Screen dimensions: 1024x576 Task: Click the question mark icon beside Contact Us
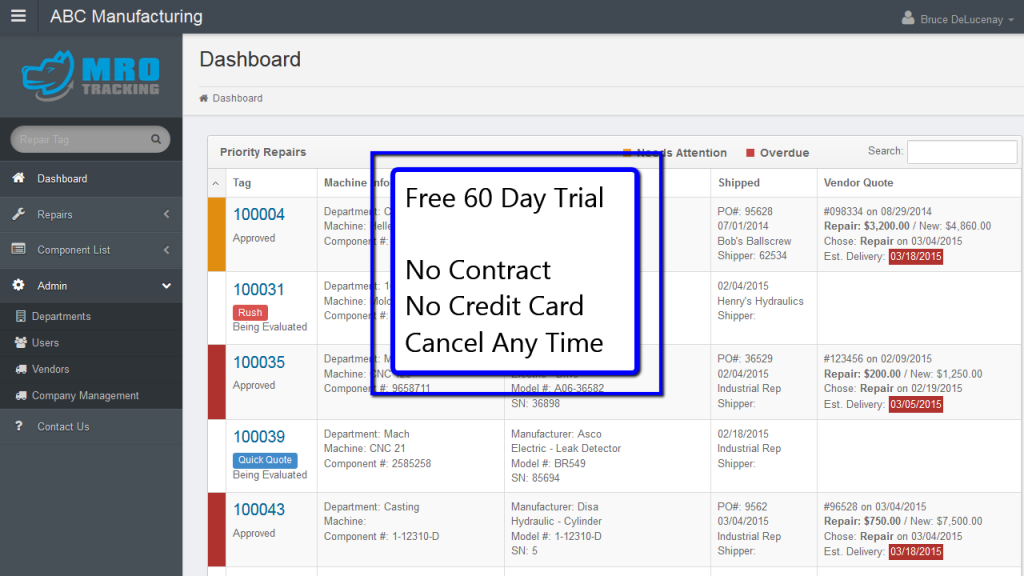coord(17,427)
